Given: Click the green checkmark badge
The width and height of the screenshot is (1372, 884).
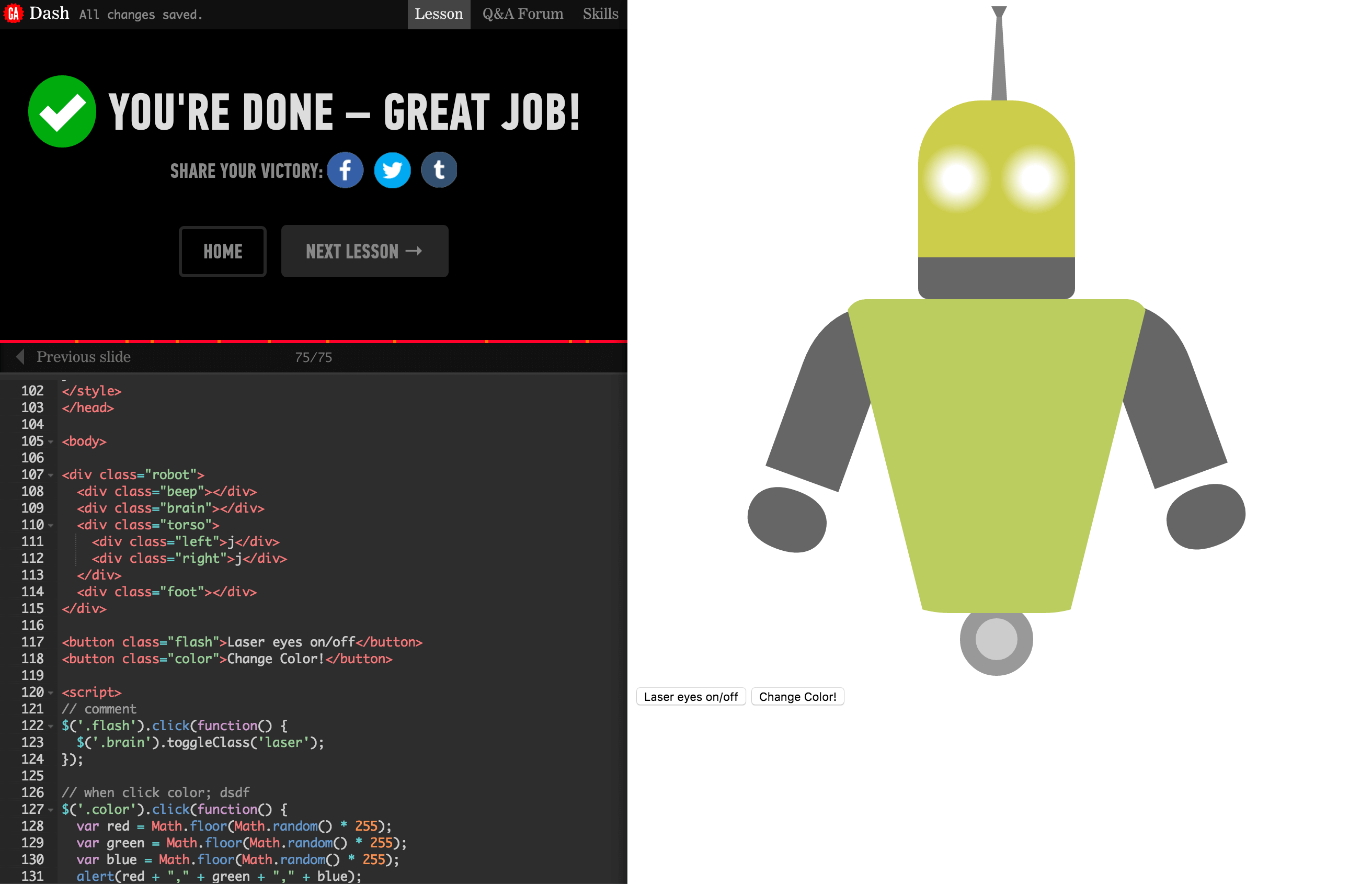Looking at the screenshot, I should click(x=62, y=111).
